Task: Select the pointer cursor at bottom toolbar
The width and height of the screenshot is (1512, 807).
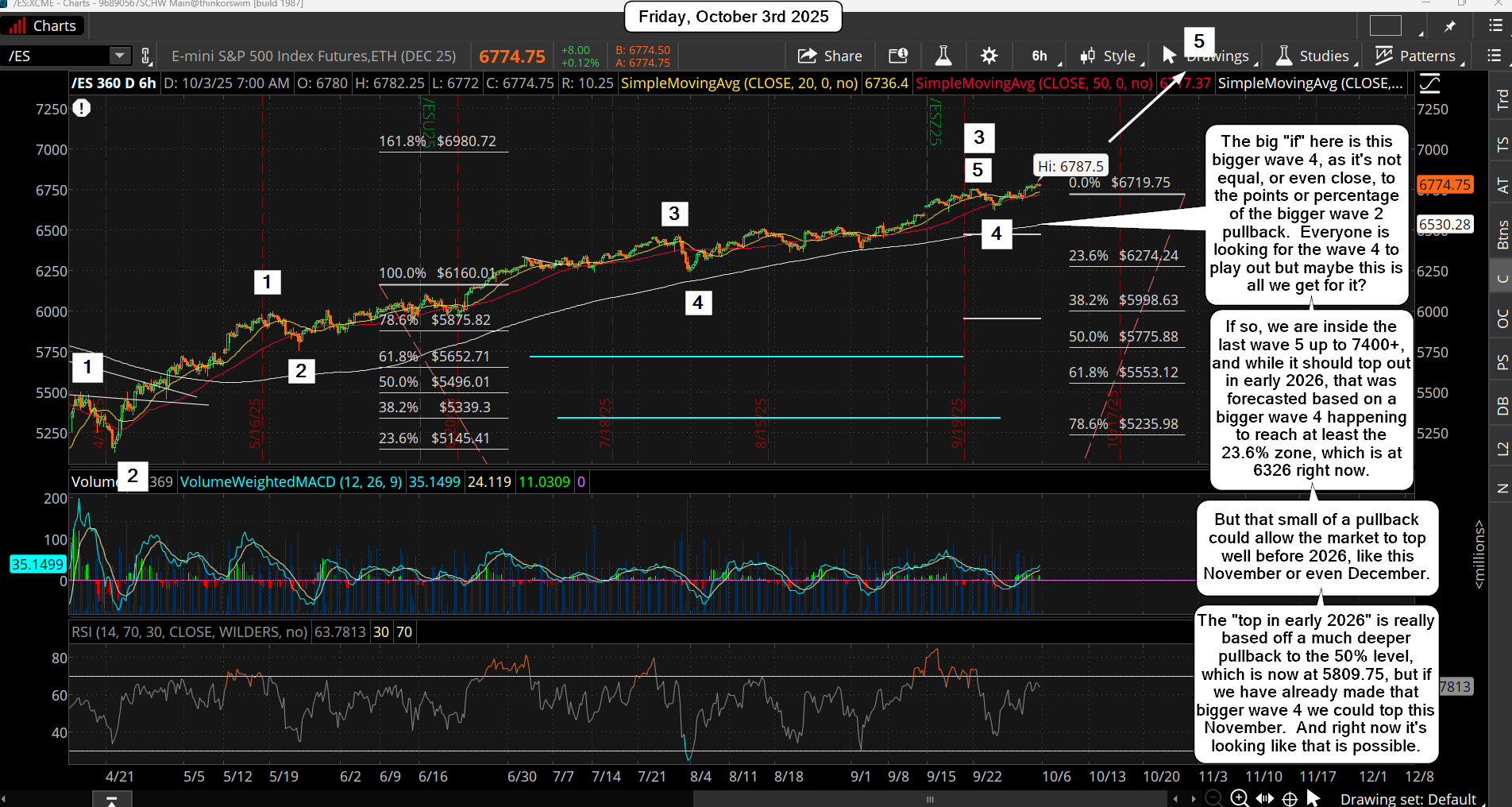Action: click(x=1313, y=798)
